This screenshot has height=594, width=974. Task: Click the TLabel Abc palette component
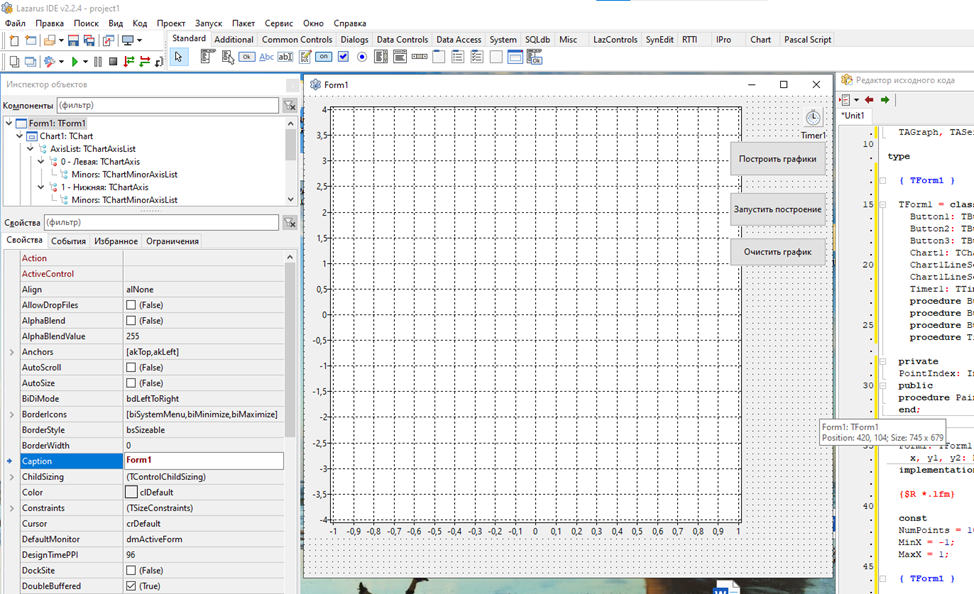tap(266, 57)
